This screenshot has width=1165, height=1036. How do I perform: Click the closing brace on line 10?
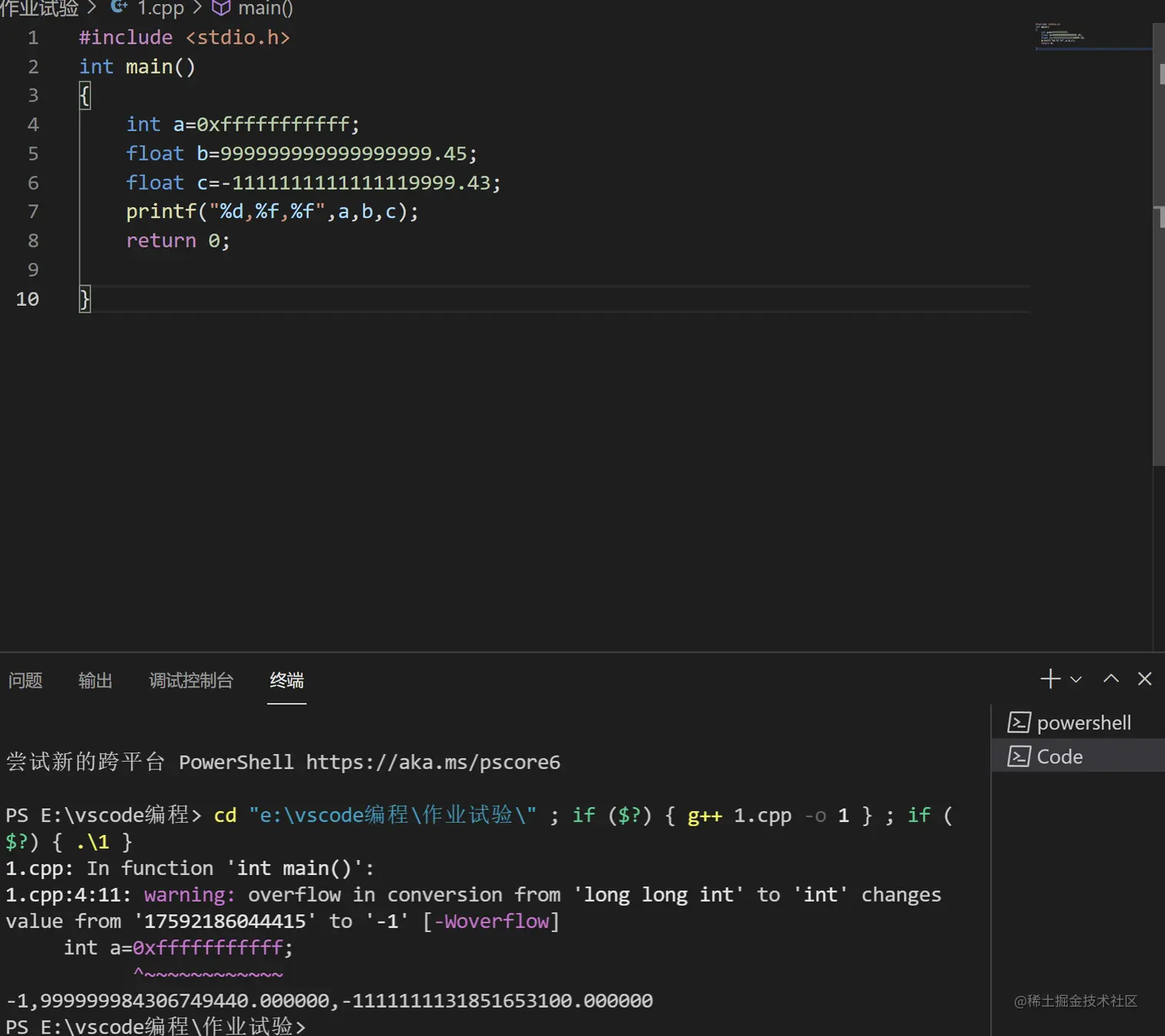[x=85, y=299]
